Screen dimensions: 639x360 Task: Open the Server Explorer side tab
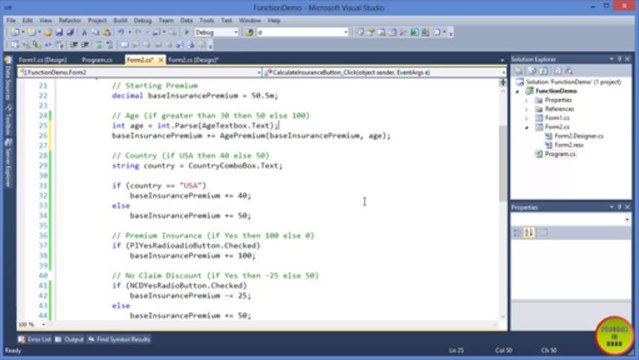(x=8, y=164)
